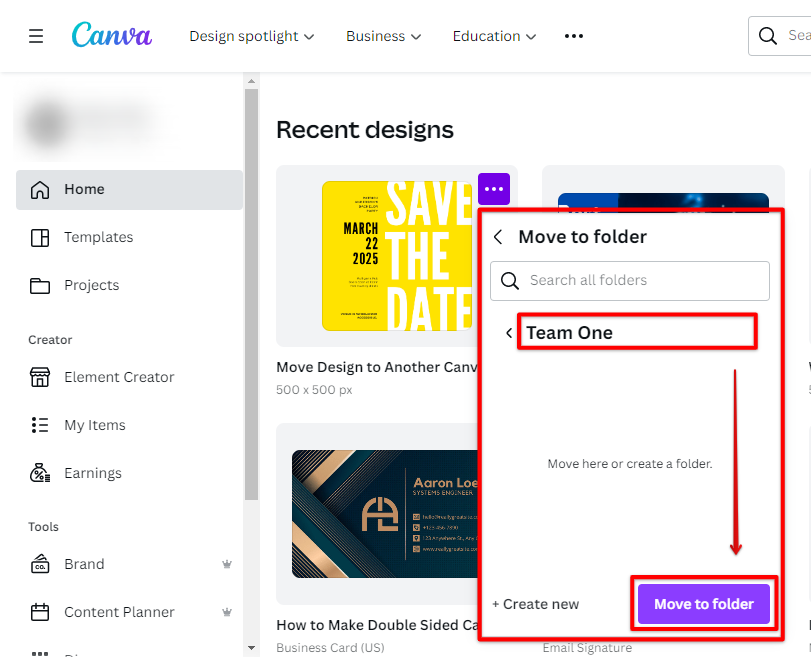Click the Home icon in the sidebar
This screenshot has width=811, height=657.
coord(40,189)
